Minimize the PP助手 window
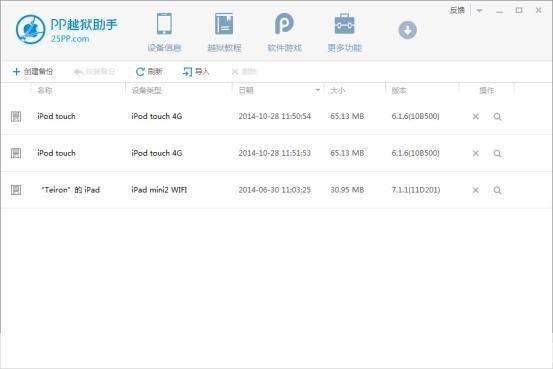The image size is (553, 369). click(x=499, y=11)
